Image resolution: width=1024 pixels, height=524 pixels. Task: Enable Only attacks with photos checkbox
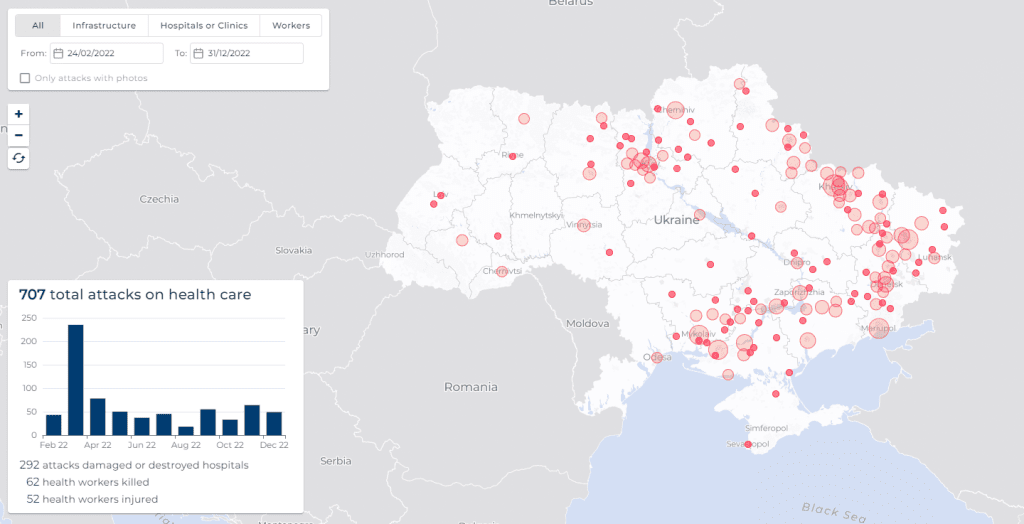click(x=25, y=78)
